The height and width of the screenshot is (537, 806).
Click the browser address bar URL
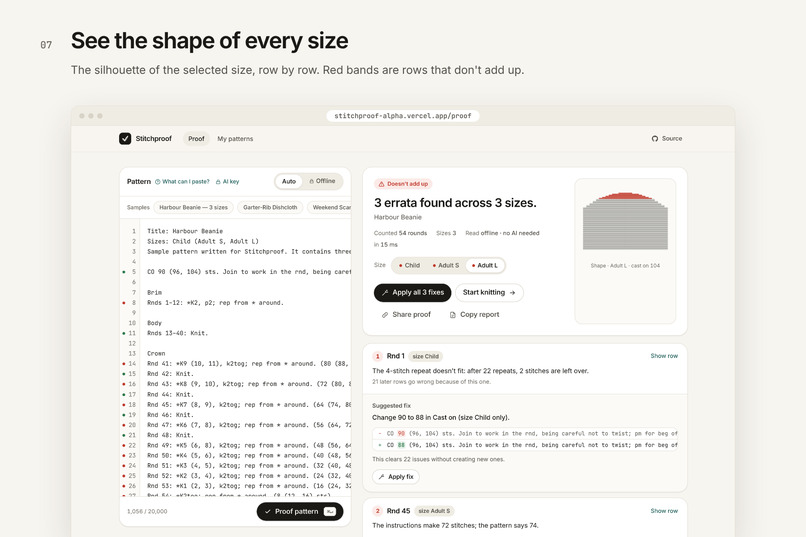(402, 116)
